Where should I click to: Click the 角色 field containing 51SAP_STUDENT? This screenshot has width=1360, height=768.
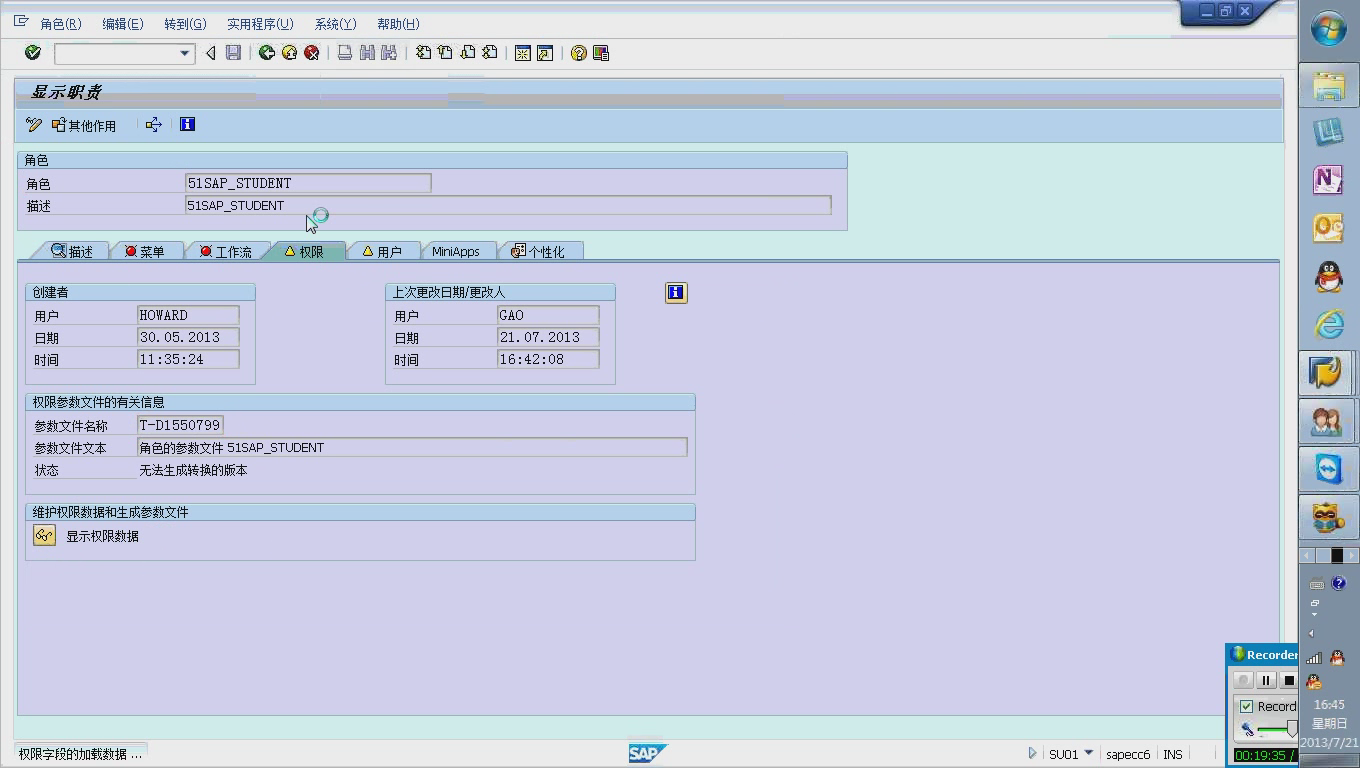coord(308,183)
